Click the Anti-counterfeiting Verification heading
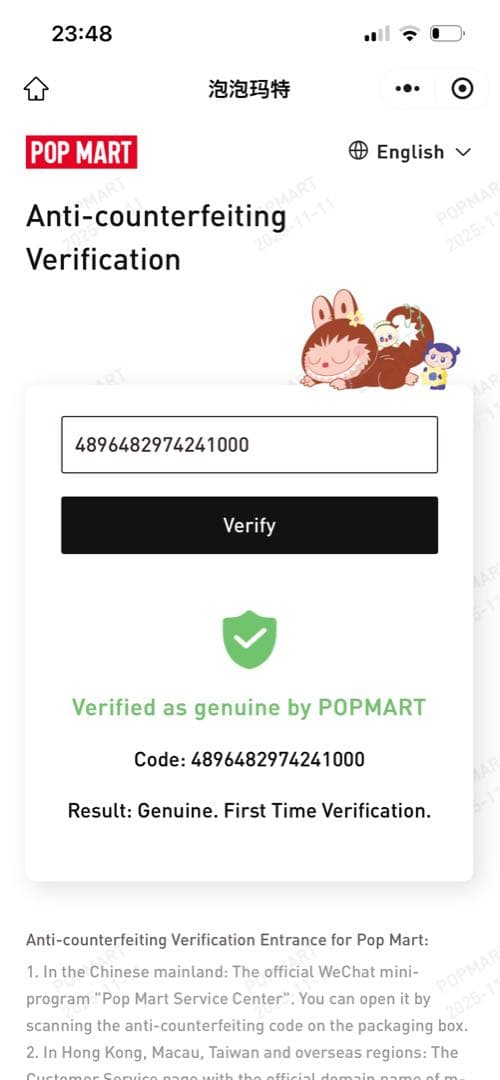This screenshot has width=500, height=1080. tap(156, 238)
